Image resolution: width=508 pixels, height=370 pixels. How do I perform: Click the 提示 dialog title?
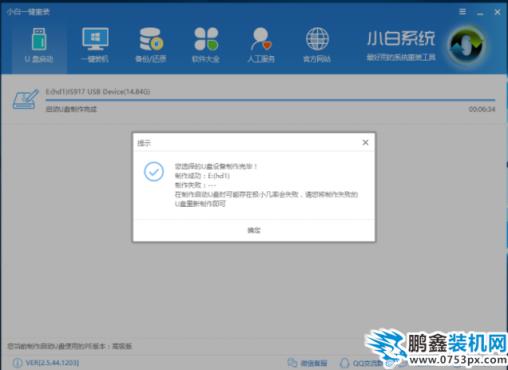(x=144, y=143)
